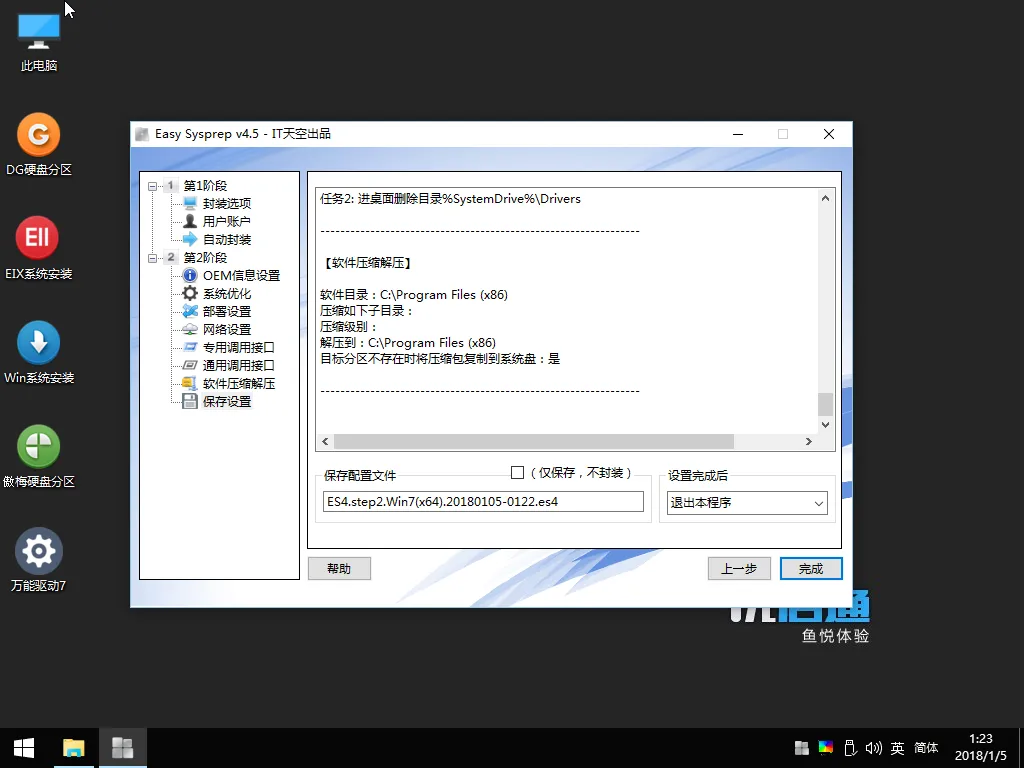This screenshot has height=768, width=1024.
Task: Select the 傲梅硬盘分区 desktop icon
Action: coord(39,456)
